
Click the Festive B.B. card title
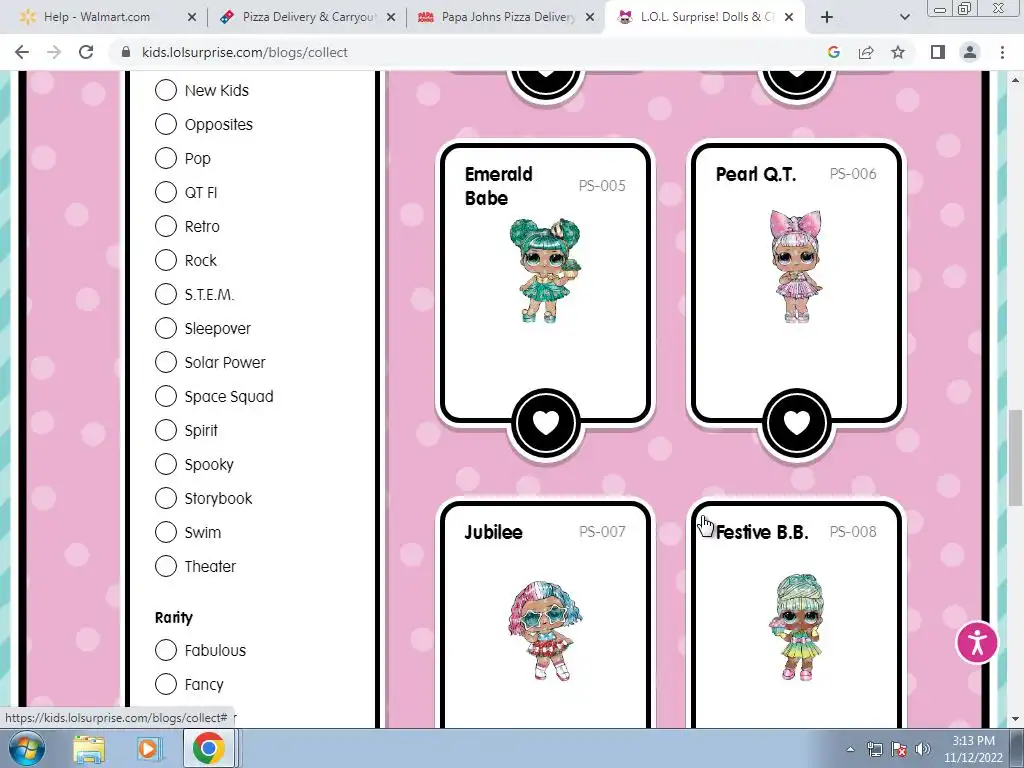761,532
